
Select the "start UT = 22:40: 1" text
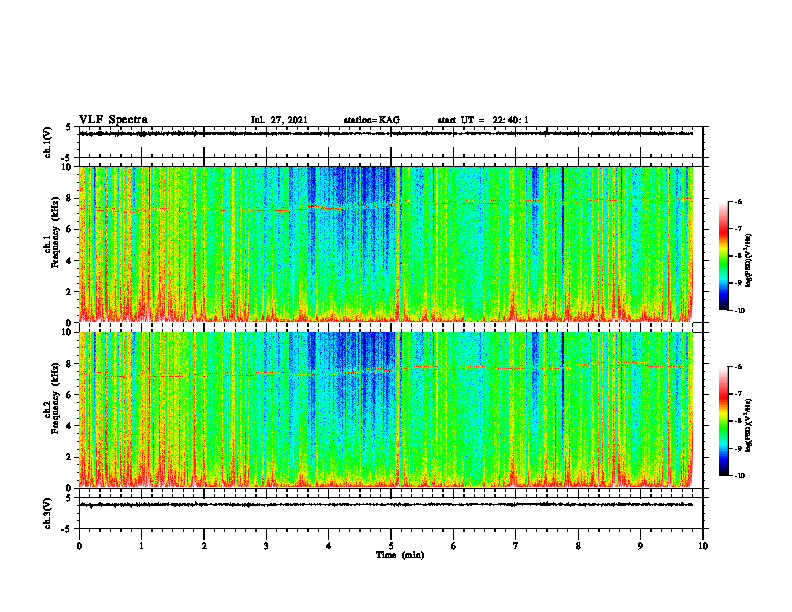pos(483,120)
